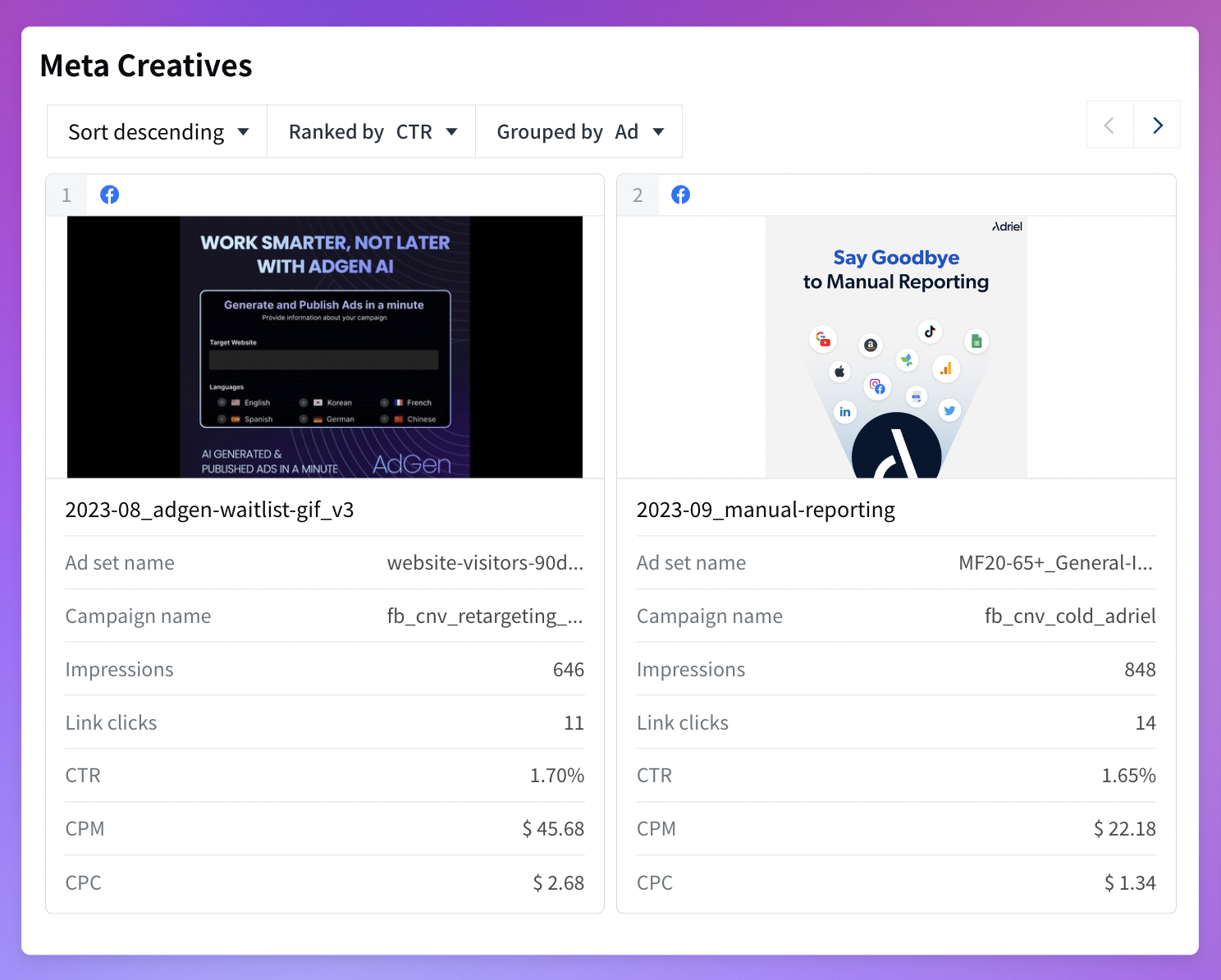Screen dimensions: 1221x980
Task: Click campaign name fb_cnv_retargeting_...
Action: coord(485,616)
